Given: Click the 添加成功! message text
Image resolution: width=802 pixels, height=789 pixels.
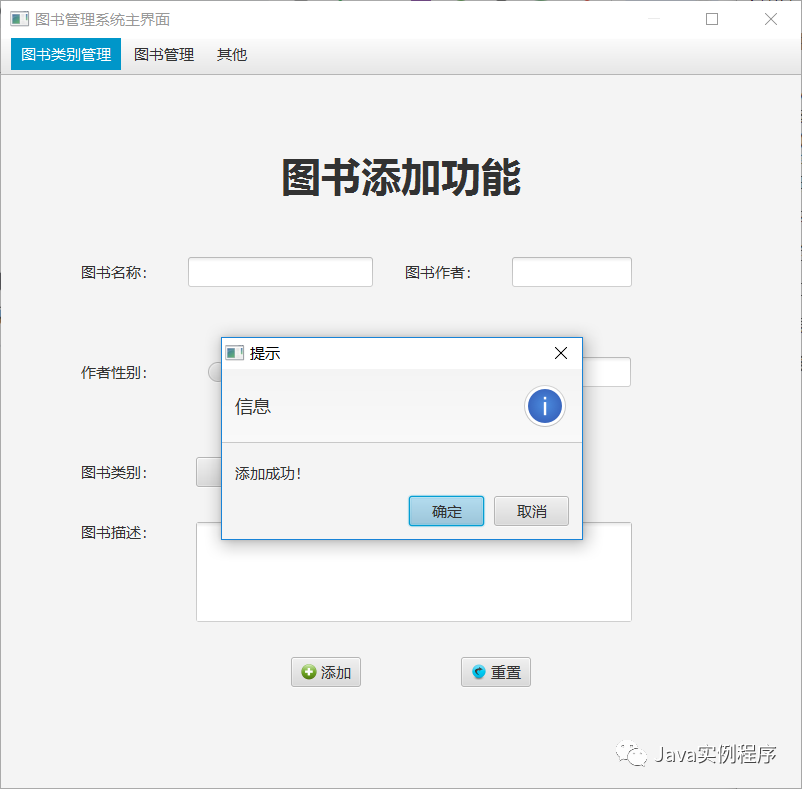Looking at the screenshot, I should pyautogui.click(x=268, y=474).
